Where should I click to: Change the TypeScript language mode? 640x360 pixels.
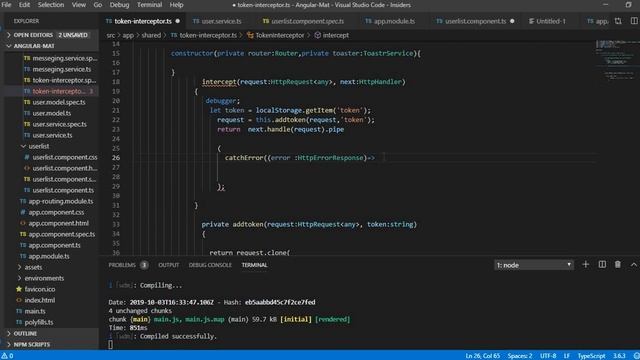pos(591,356)
